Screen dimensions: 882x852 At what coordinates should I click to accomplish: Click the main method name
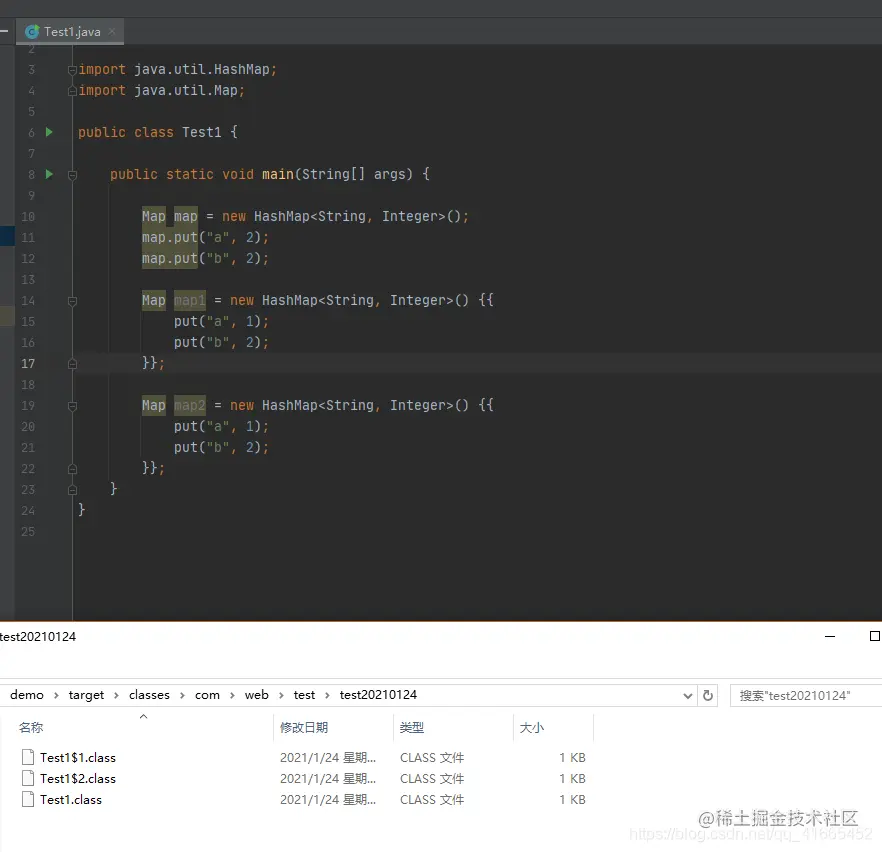coord(278,174)
